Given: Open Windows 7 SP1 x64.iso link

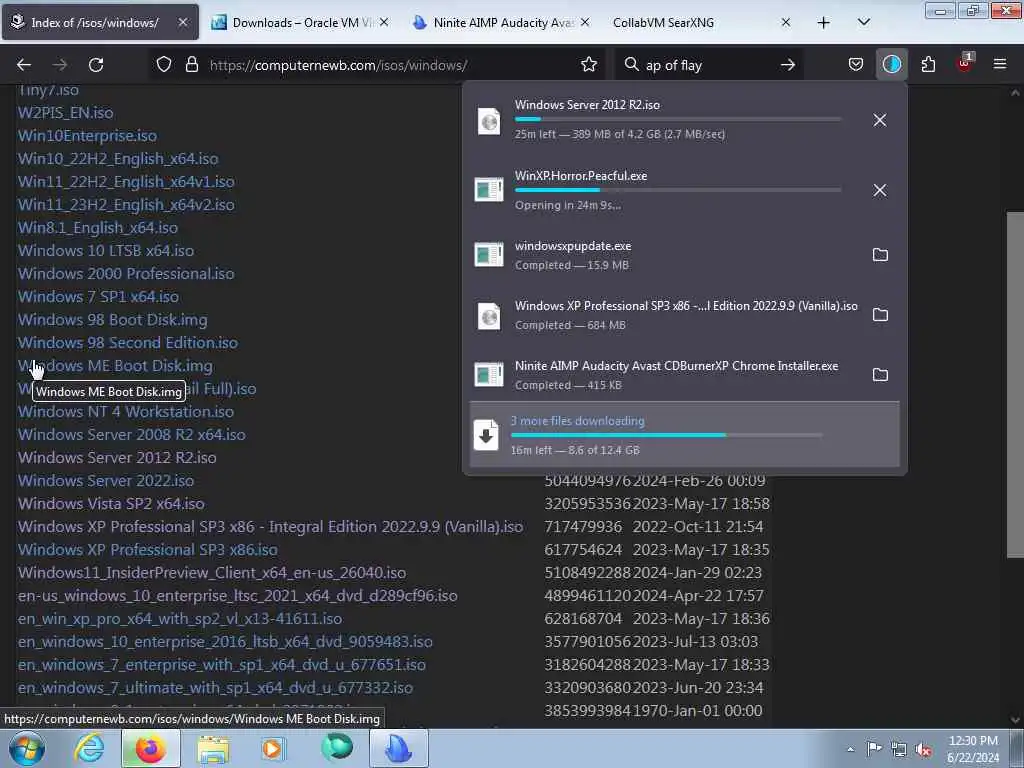Looking at the screenshot, I should click(x=98, y=296).
